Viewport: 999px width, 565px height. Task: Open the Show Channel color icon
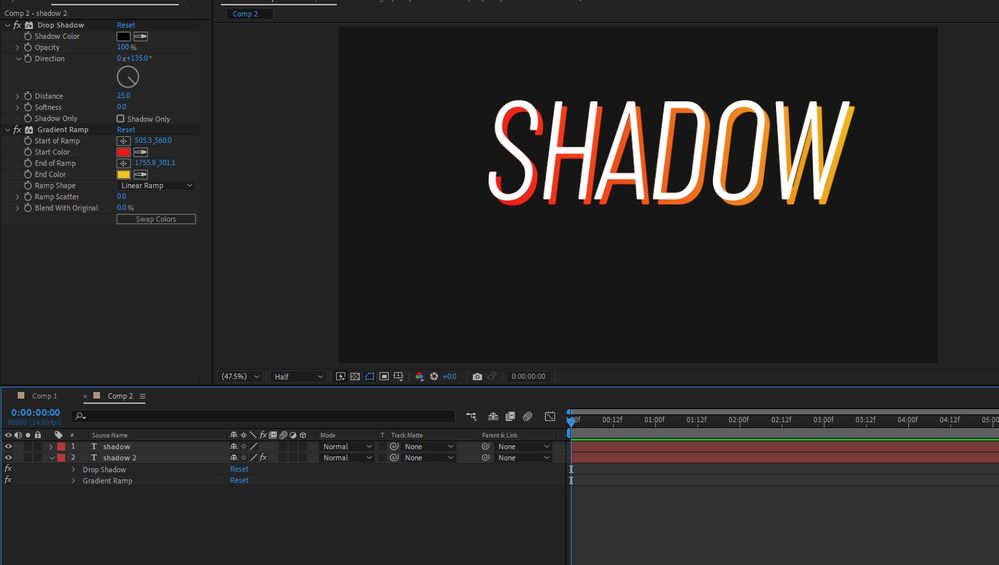419,376
